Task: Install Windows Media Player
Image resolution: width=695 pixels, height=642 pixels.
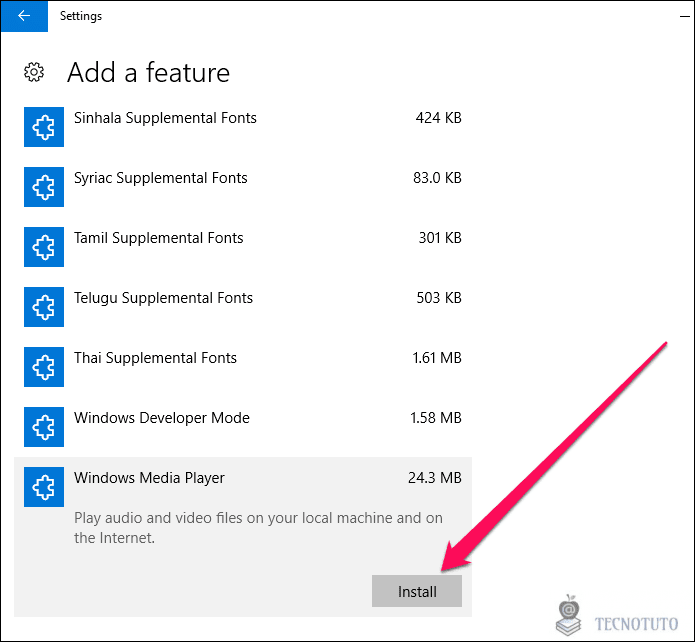Action: click(x=417, y=591)
